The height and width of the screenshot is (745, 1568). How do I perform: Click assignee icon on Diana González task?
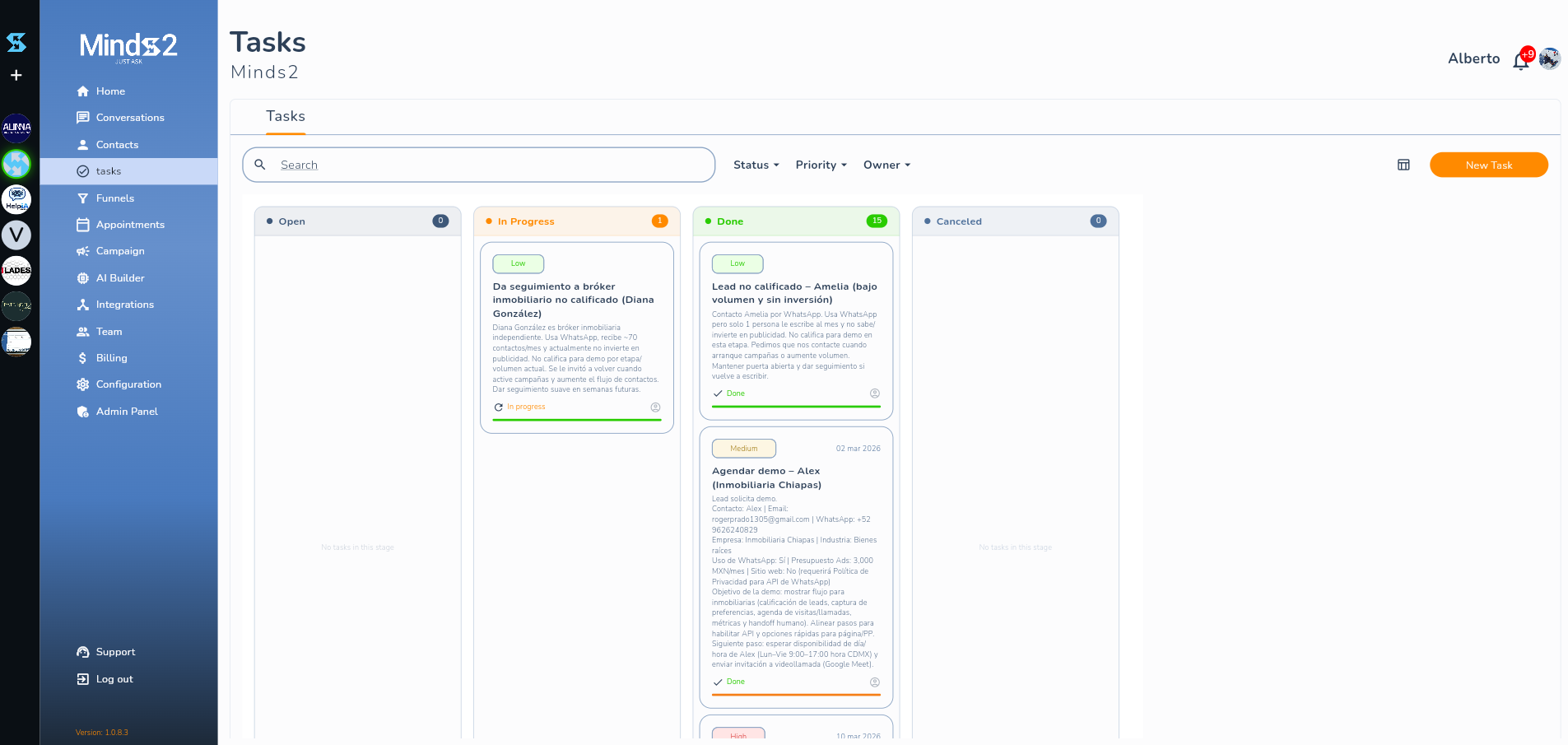tap(655, 407)
